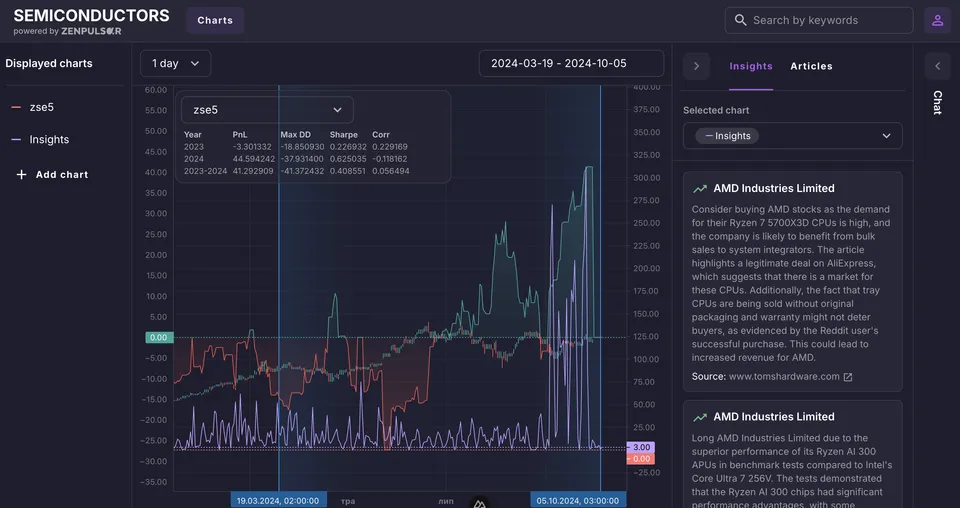Open the Selected chart Insights dropdown
The image size is (960, 508).
click(792, 136)
